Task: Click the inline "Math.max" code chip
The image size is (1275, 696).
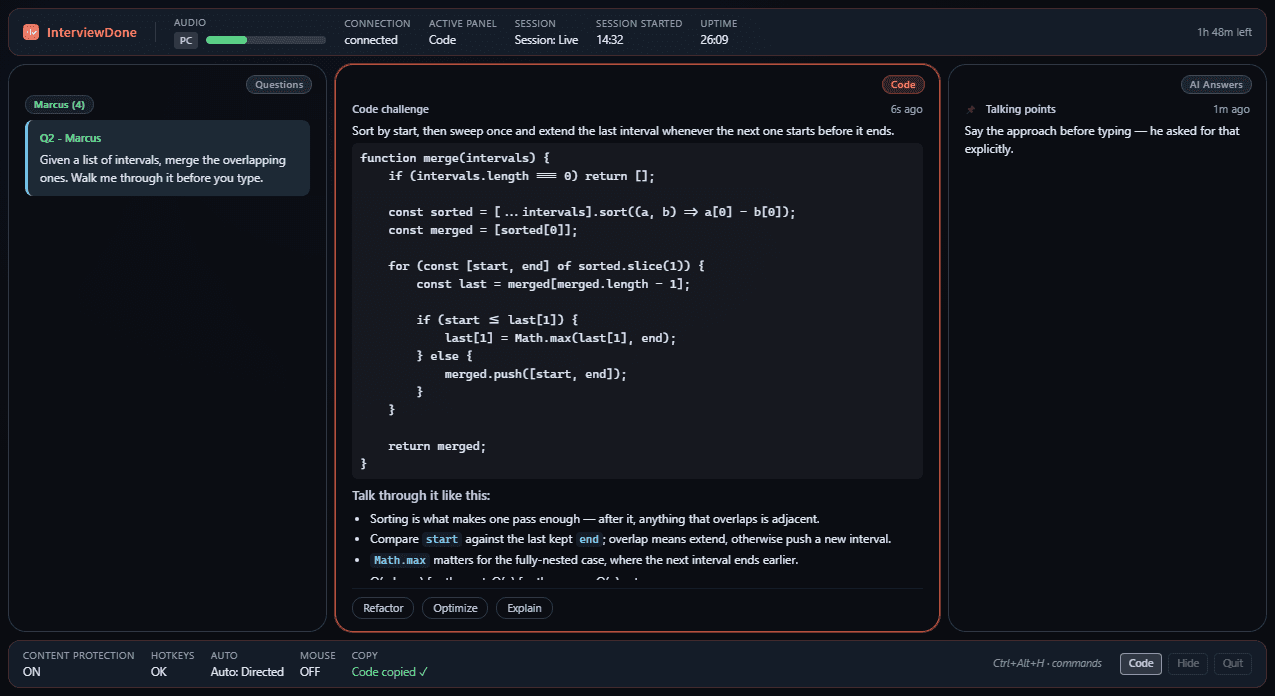Action: click(x=400, y=560)
